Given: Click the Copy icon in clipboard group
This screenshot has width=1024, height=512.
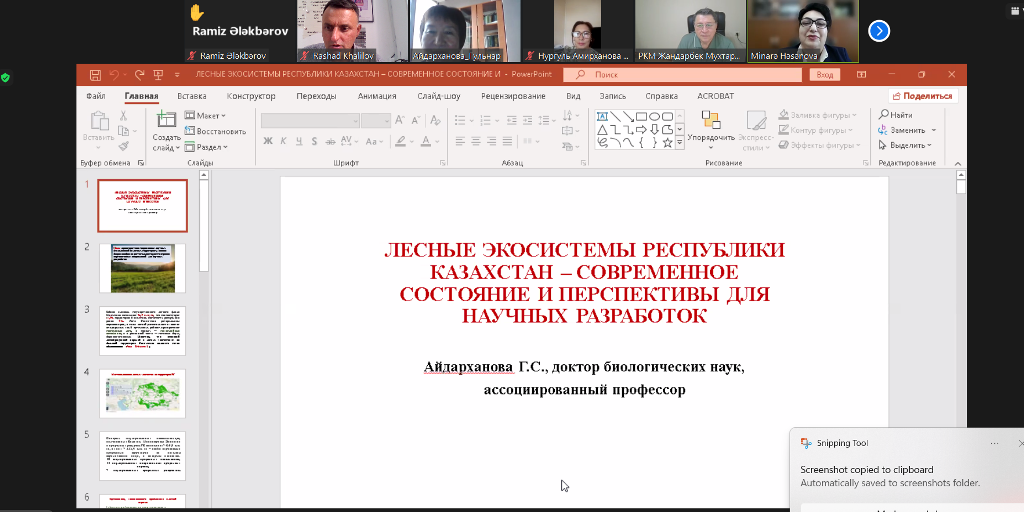Looking at the screenshot, I should (123, 131).
